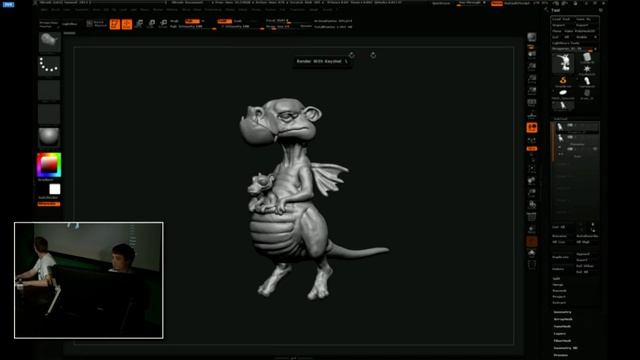Click the BPR render icon on right shelf
This screenshot has width=640, height=360.
pyautogui.click(x=531, y=38)
